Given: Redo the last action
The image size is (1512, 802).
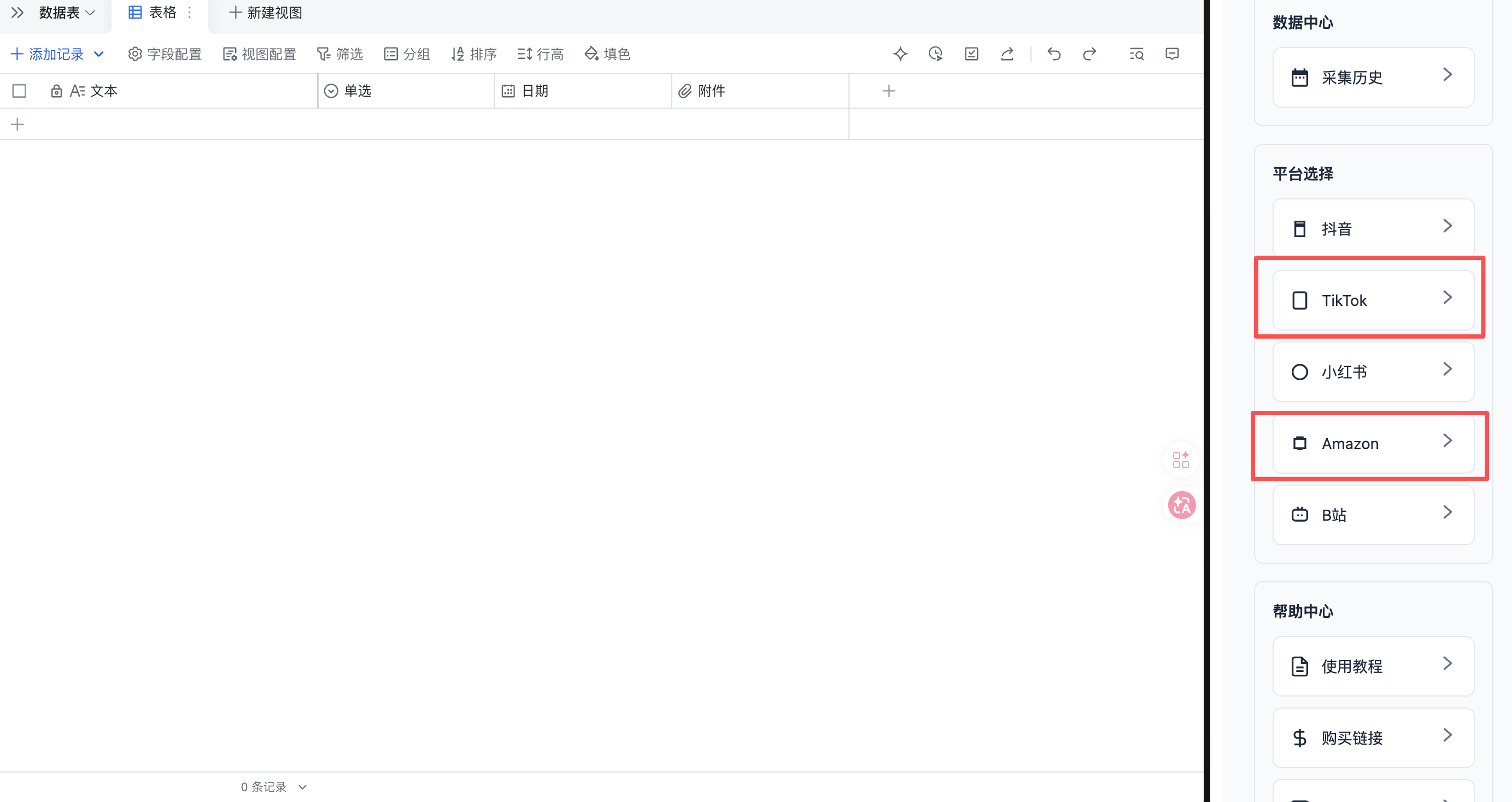Looking at the screenshot, I should 1089,54.
